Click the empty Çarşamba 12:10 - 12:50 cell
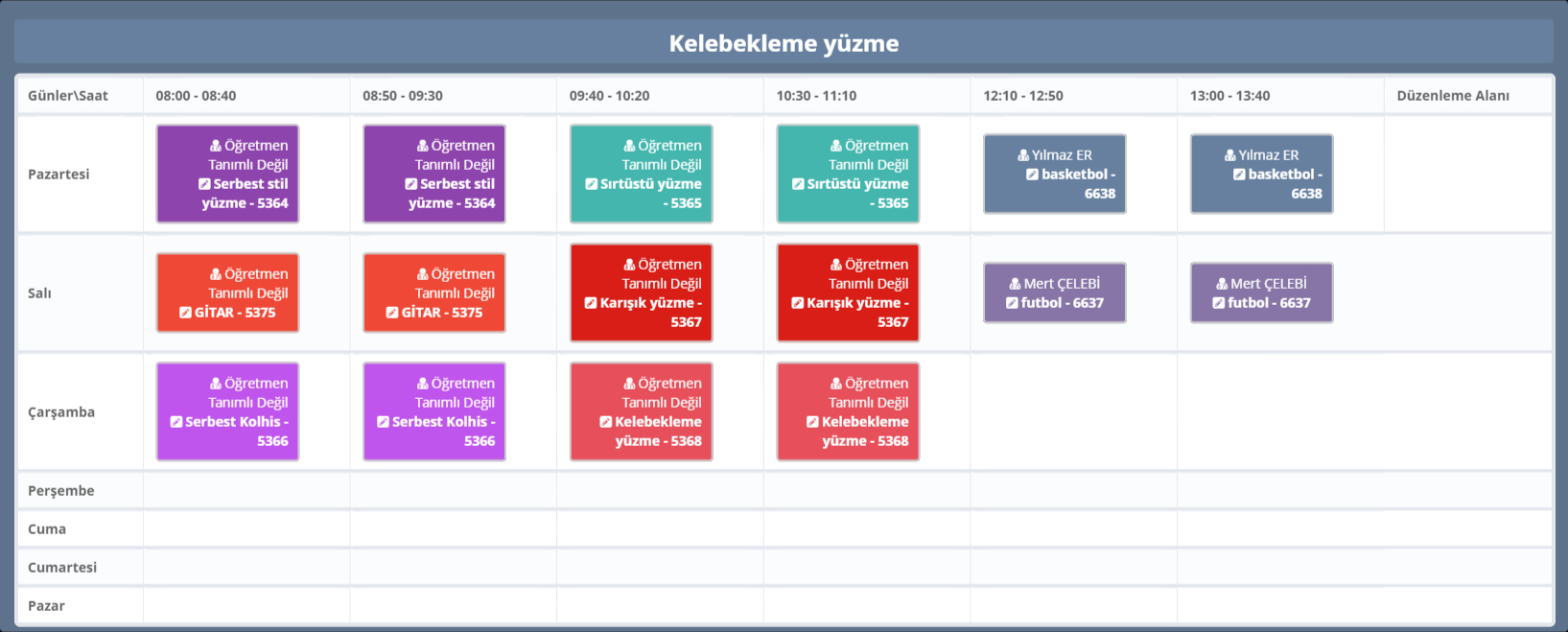 (x=1073, y=411)
